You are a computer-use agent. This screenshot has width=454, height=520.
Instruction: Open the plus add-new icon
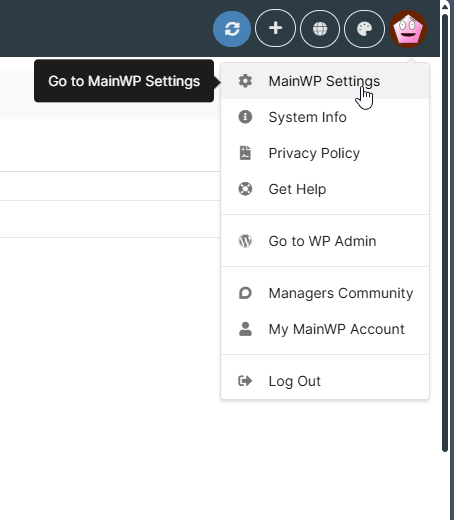[x=275, y=29]
